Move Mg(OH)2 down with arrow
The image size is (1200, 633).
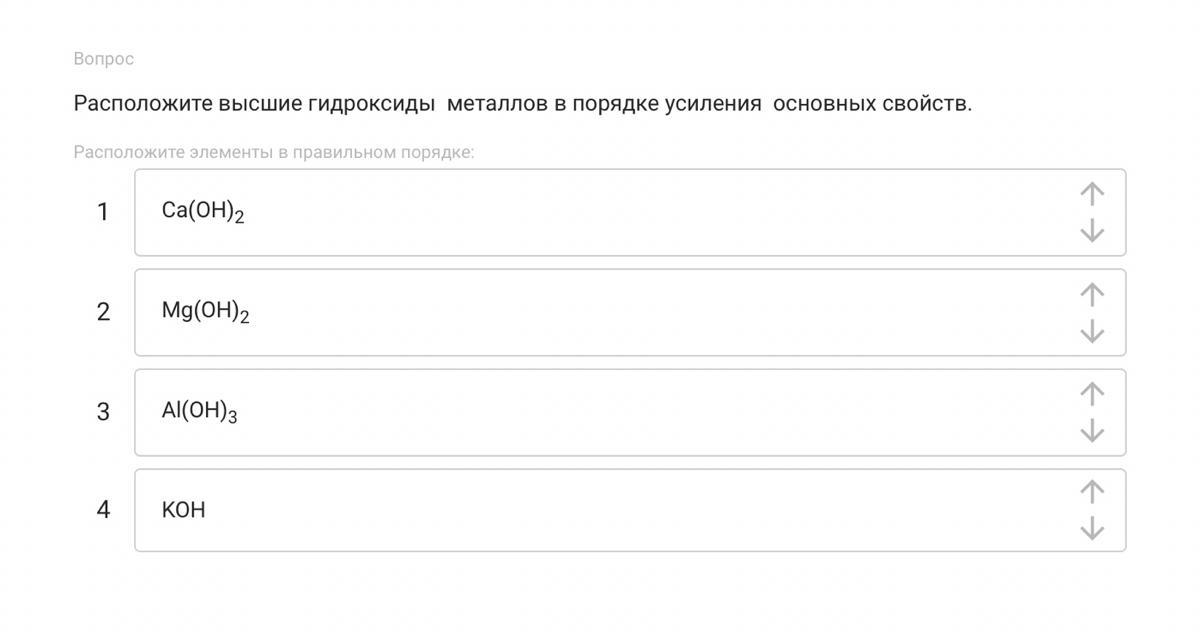click(1092, 331)
